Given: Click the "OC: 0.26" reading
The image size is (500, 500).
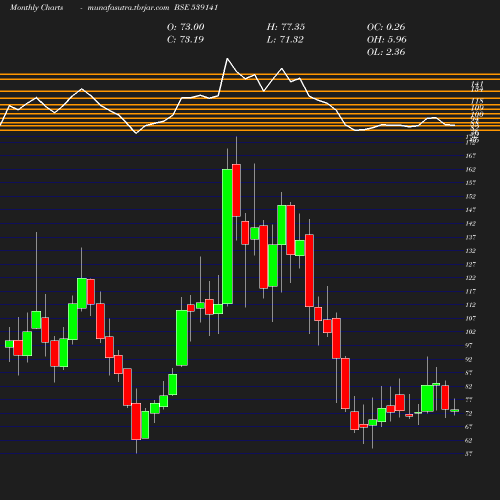Looking at the screenshot, I should [x=386, y=27].
